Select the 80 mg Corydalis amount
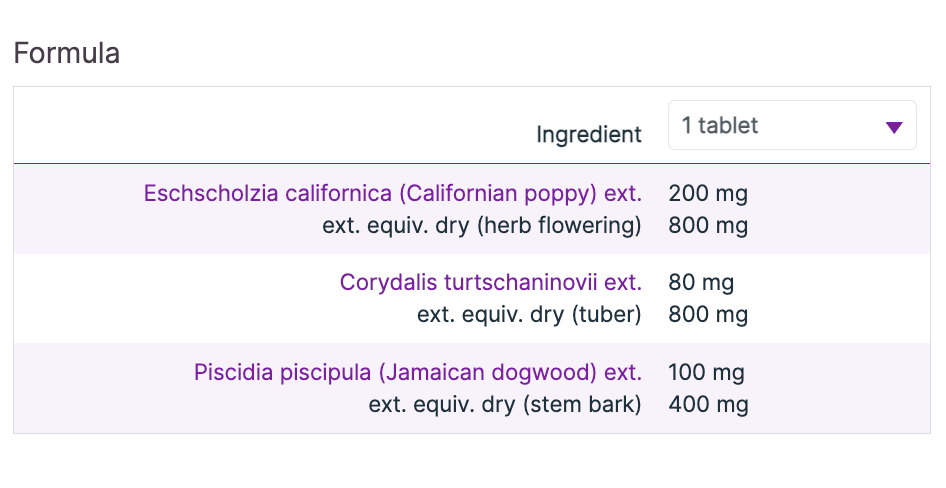946x488 pixels. pyautogui.click(x=701, y=282)
